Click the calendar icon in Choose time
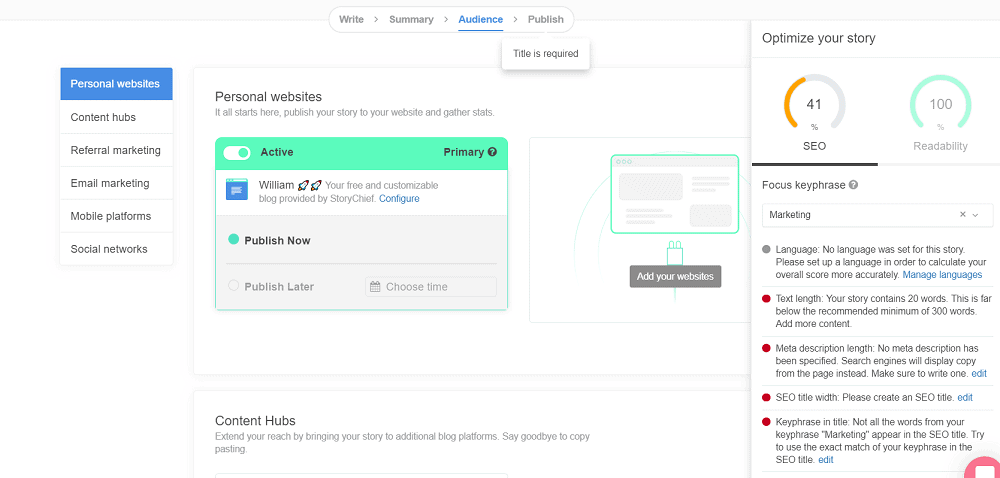The width and height of the screenshot is (1000, 478). [376, 287]
